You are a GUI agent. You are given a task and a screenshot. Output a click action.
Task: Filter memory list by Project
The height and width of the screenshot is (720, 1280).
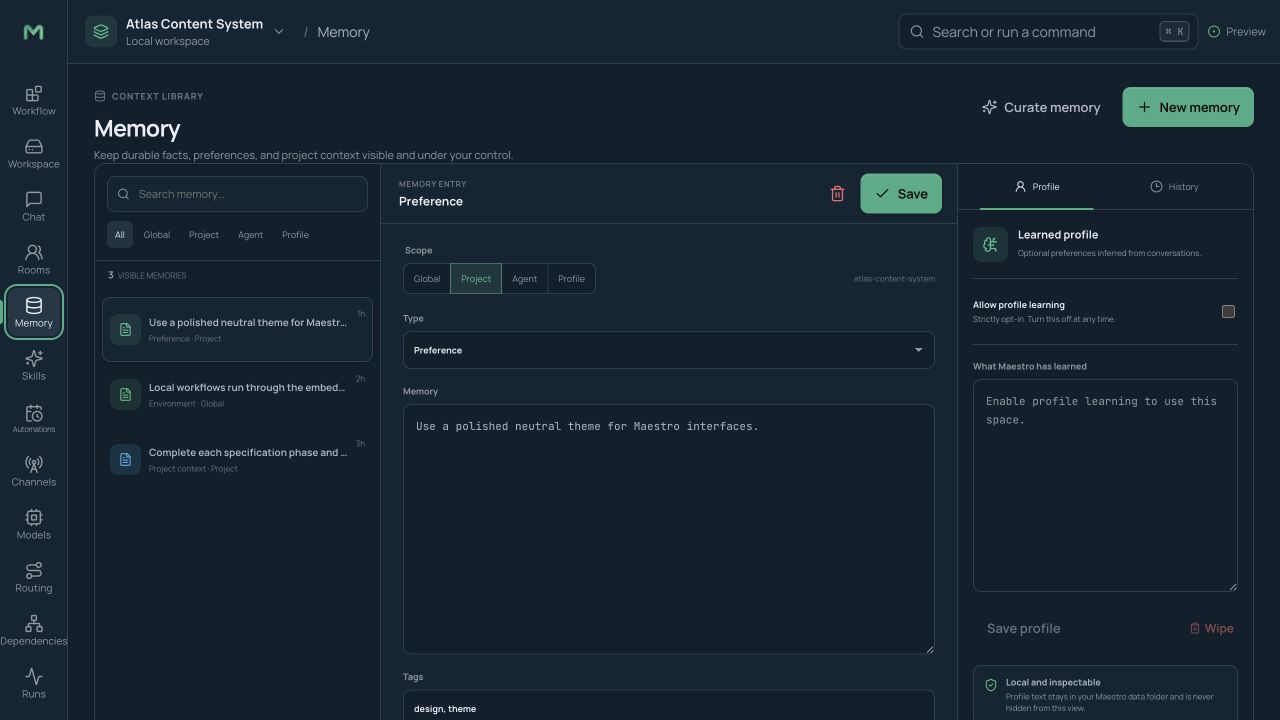click(x=204, y=235)
